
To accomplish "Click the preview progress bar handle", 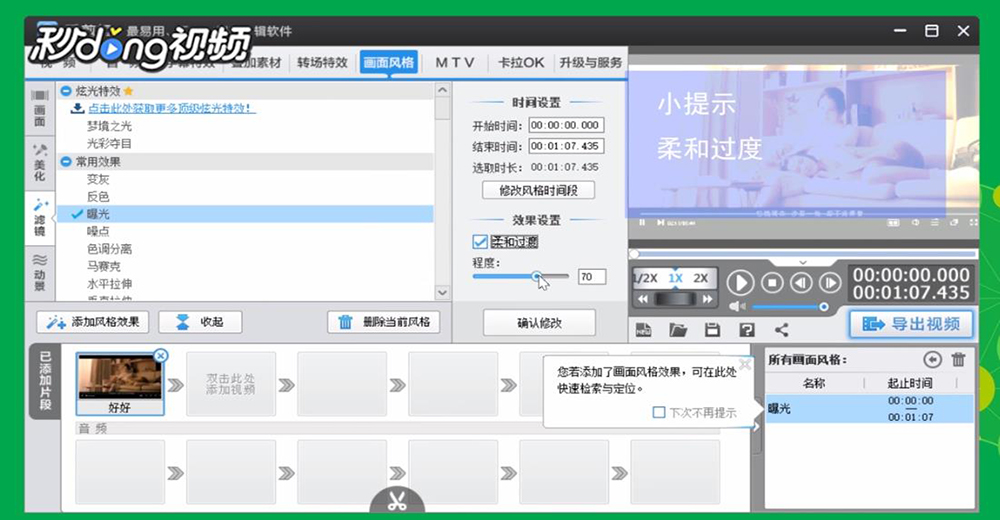I will (635, 254).
